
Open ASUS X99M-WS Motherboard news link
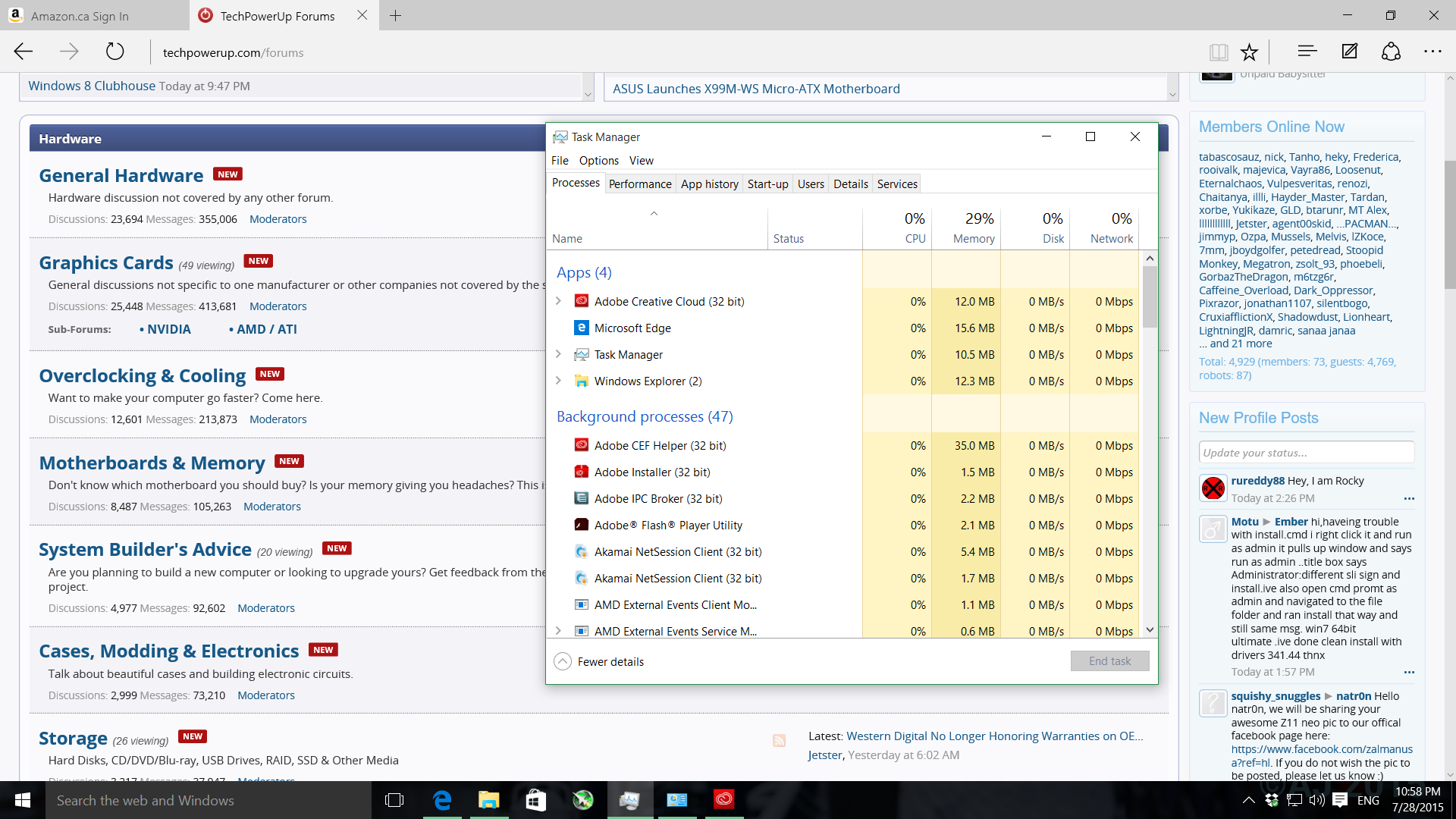click(x=756, y=89)
